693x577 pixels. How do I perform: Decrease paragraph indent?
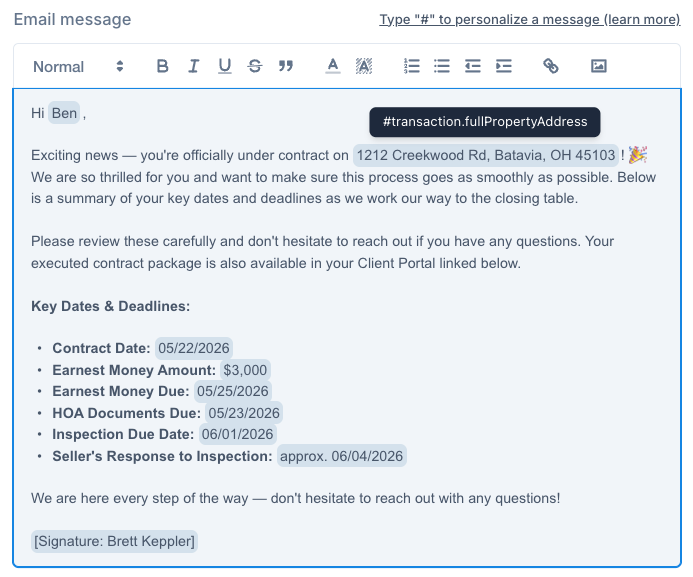[x=472, y=66]
